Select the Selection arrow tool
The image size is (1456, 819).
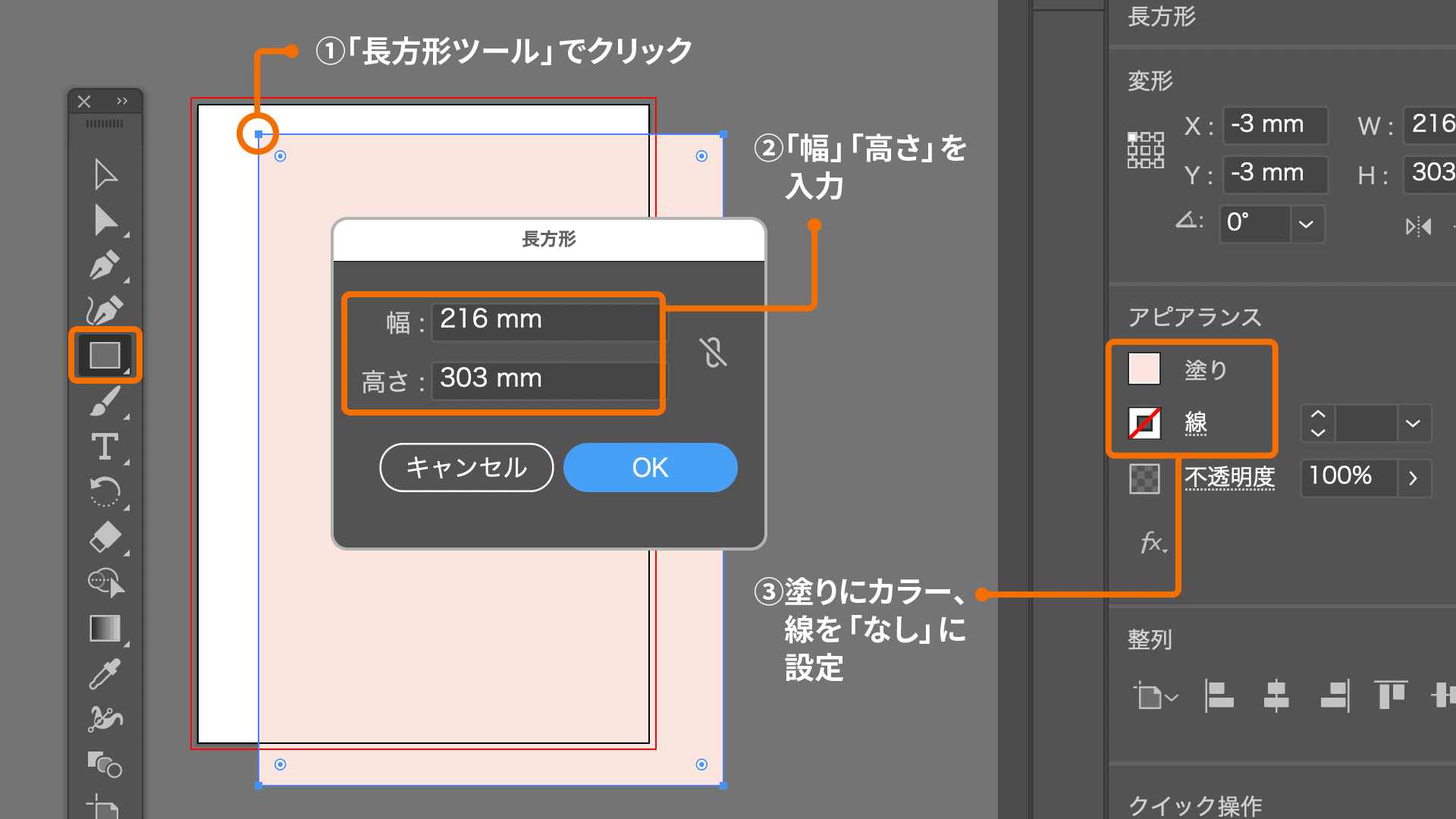[x=105, y=174]
